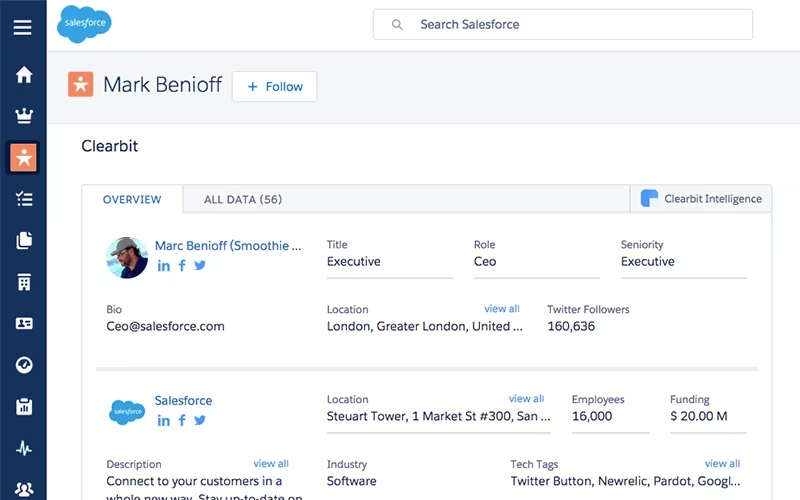Click the Role value Ceo

pos(485,262)
